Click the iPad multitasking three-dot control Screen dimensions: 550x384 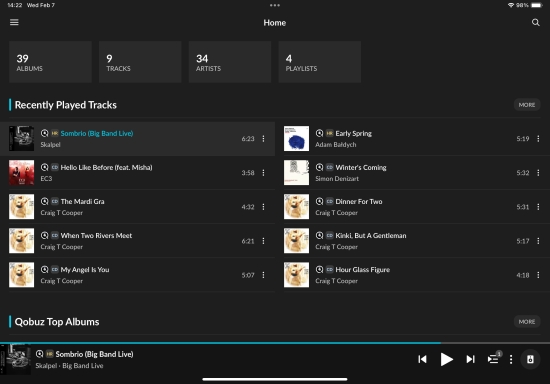click(275, 5)
